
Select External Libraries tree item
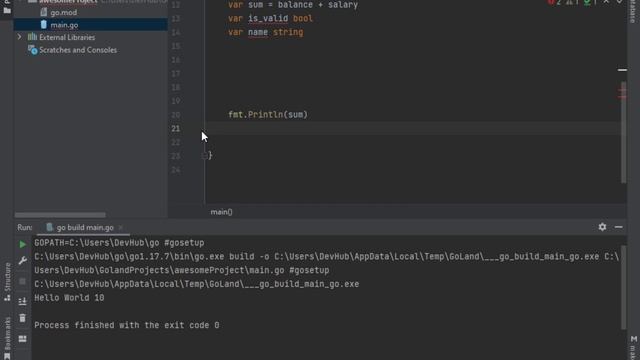[x=67, y=37]
